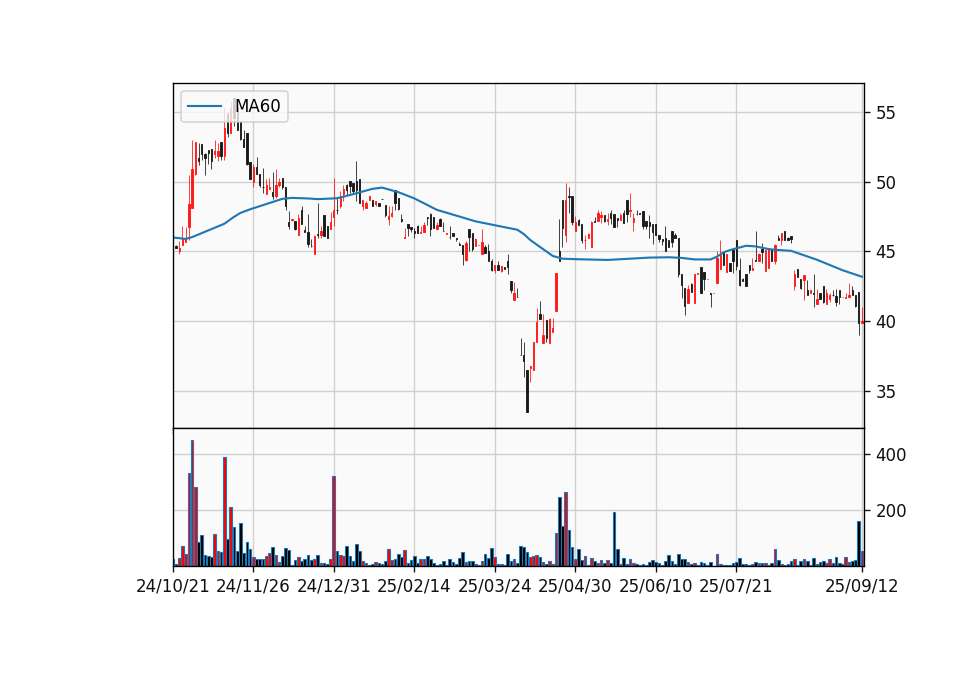Select the 24/10/21 date label
This screenshot has width=960, height=690.
coord(173,586)
